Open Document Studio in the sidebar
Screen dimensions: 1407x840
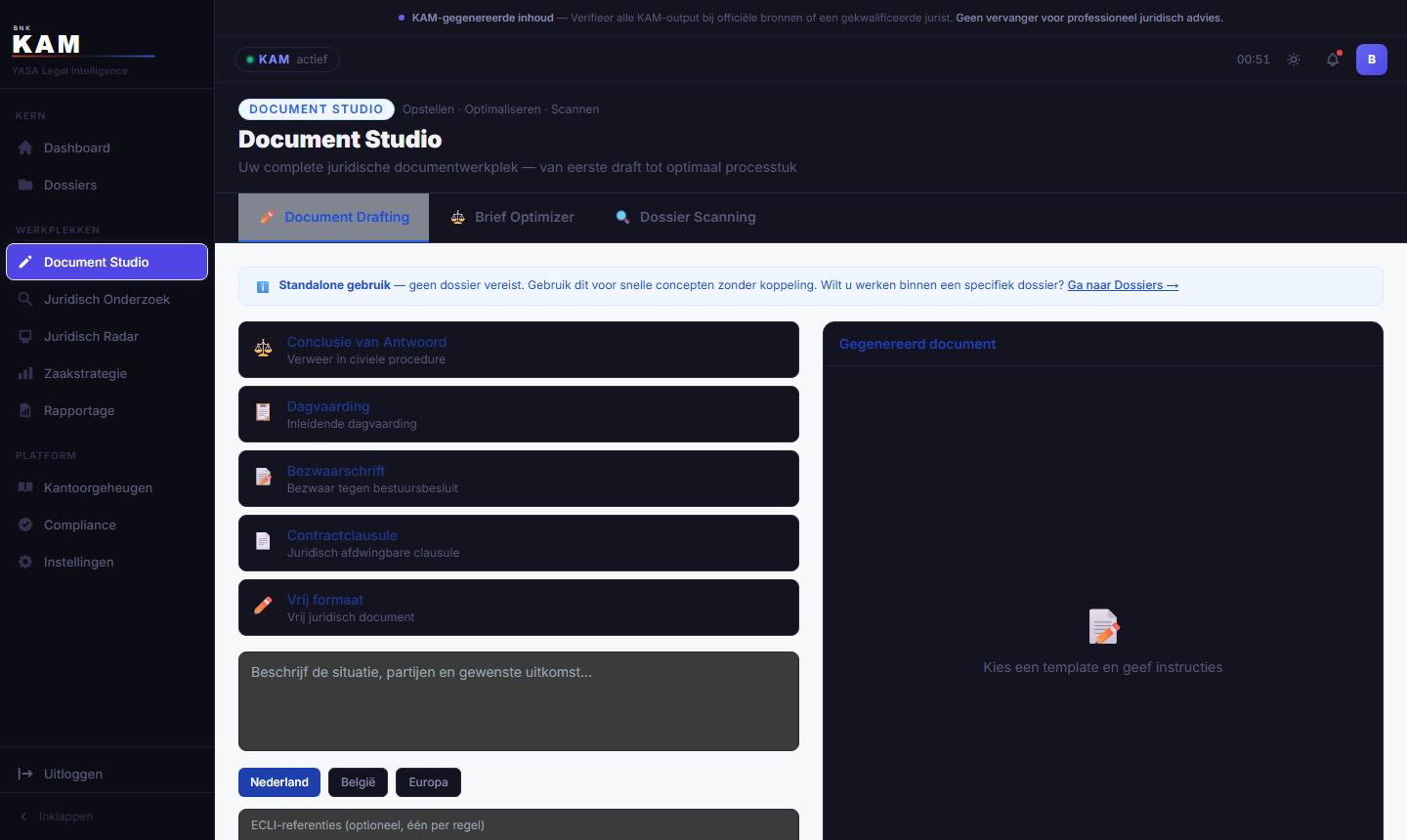point(107,262)
